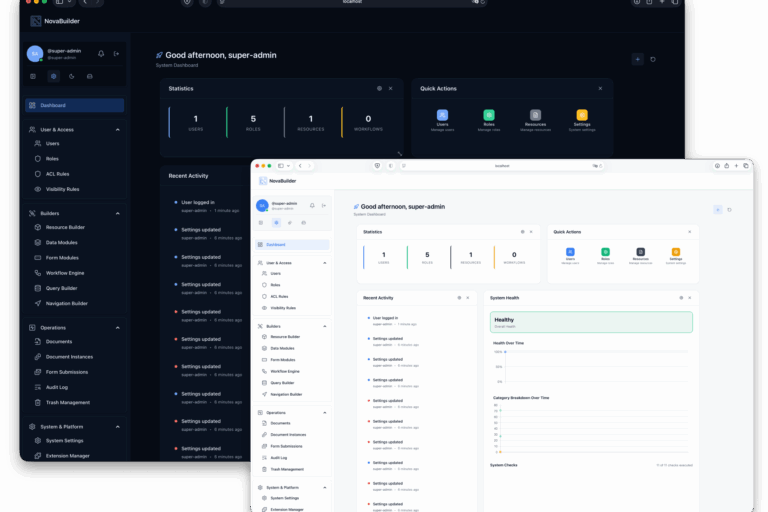Open Safari sidebar dropdown chevron in light window

click(x=288, y=166)
